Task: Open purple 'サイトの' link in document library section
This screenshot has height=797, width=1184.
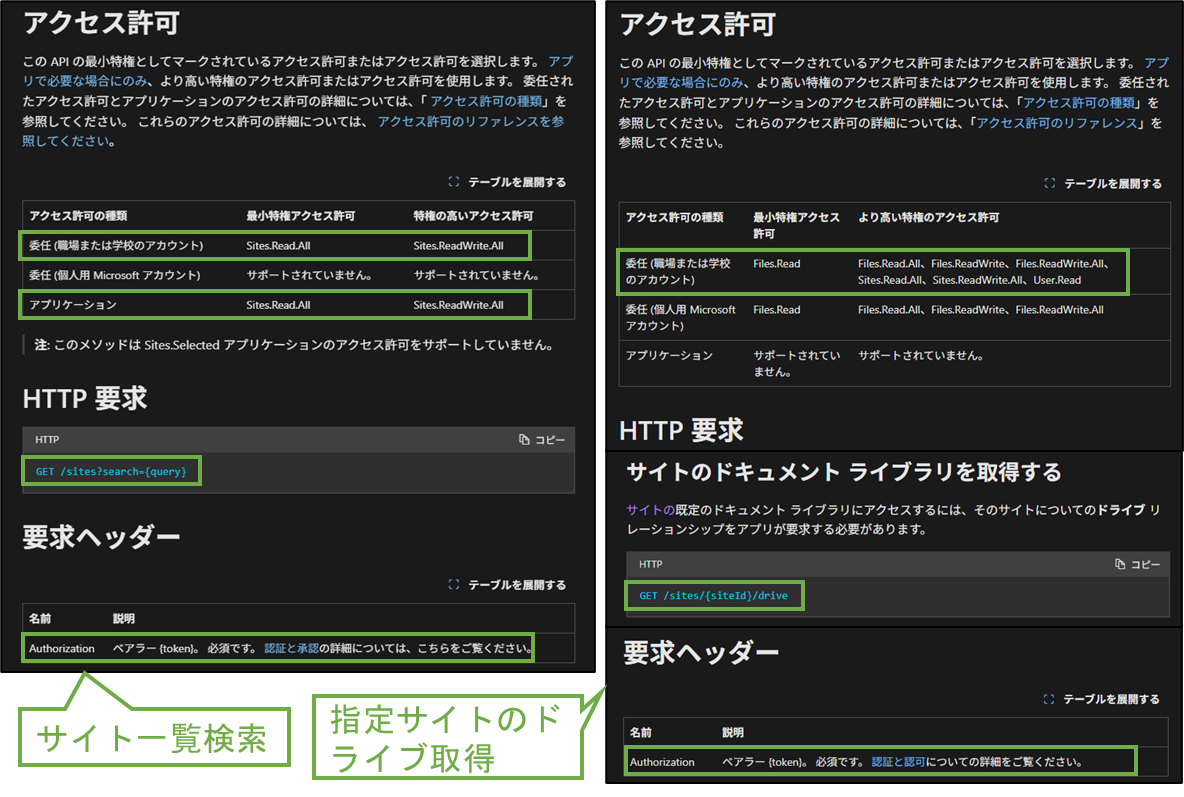Action: (x=650, y=510)
